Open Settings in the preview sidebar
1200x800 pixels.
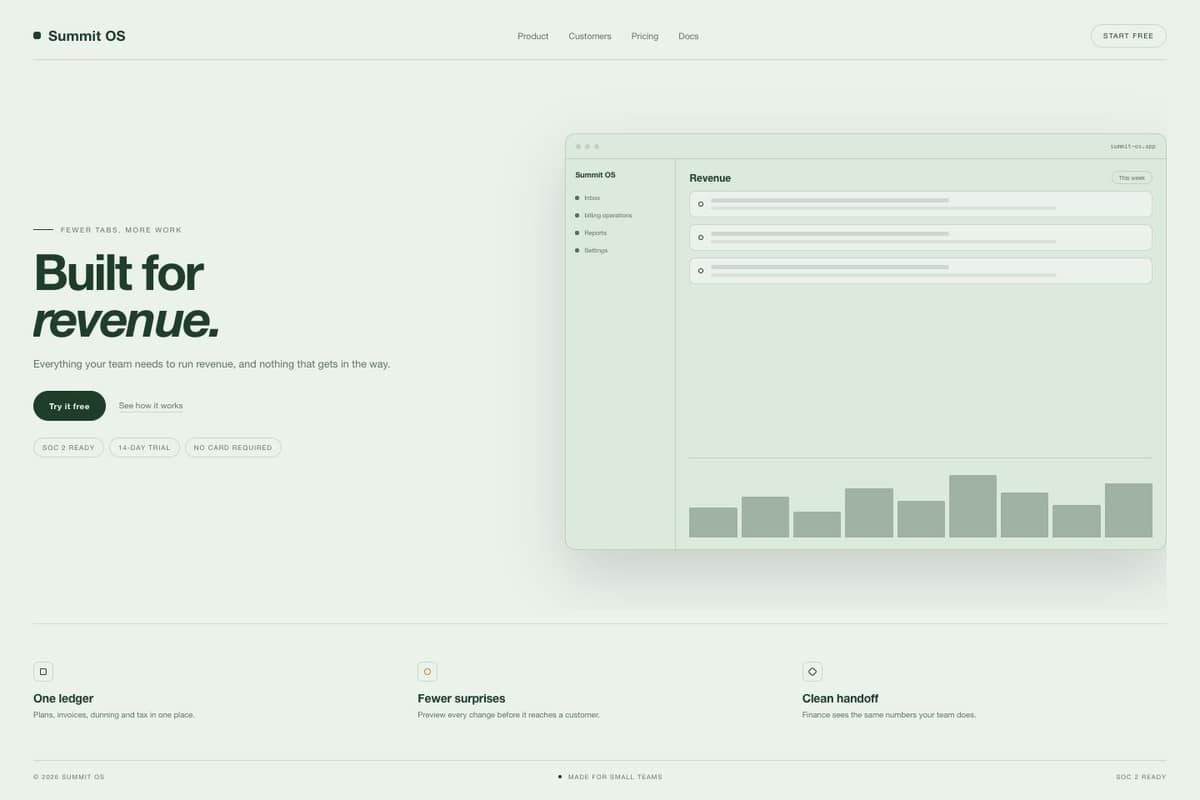[591, 250]
